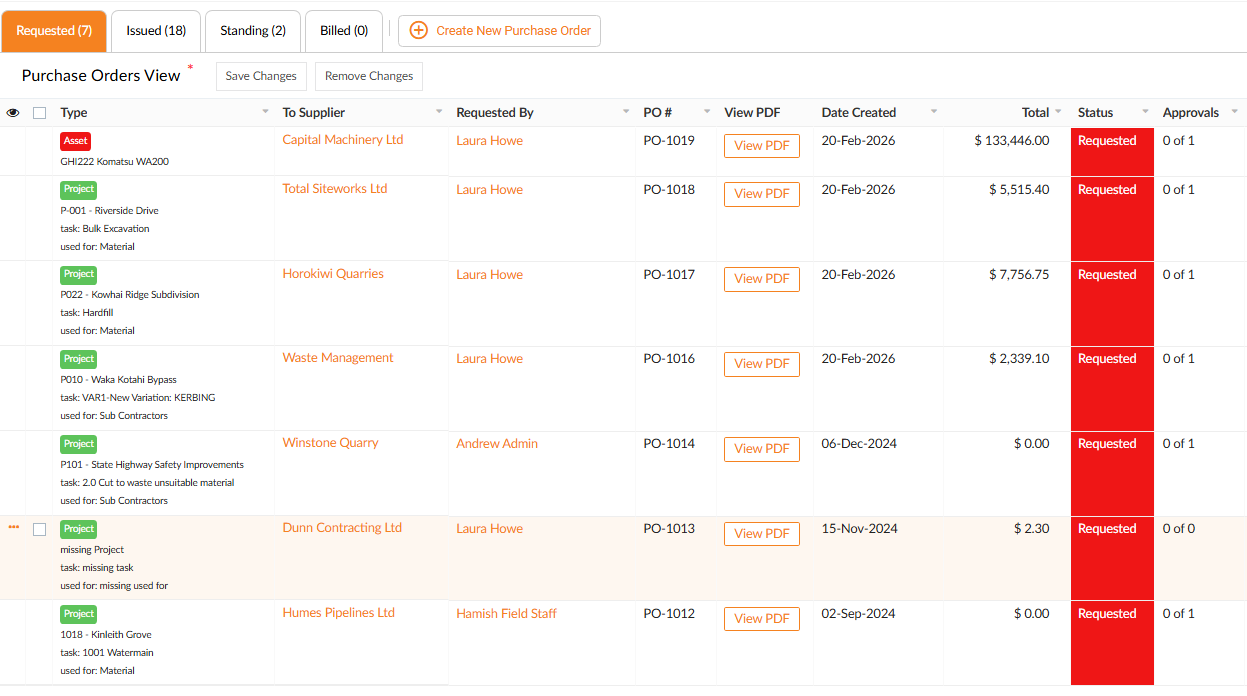The width and height of the screenshot is (1247, 696).
Task: View the PDF for PO-1019
Action: click(x=761, y=146)
